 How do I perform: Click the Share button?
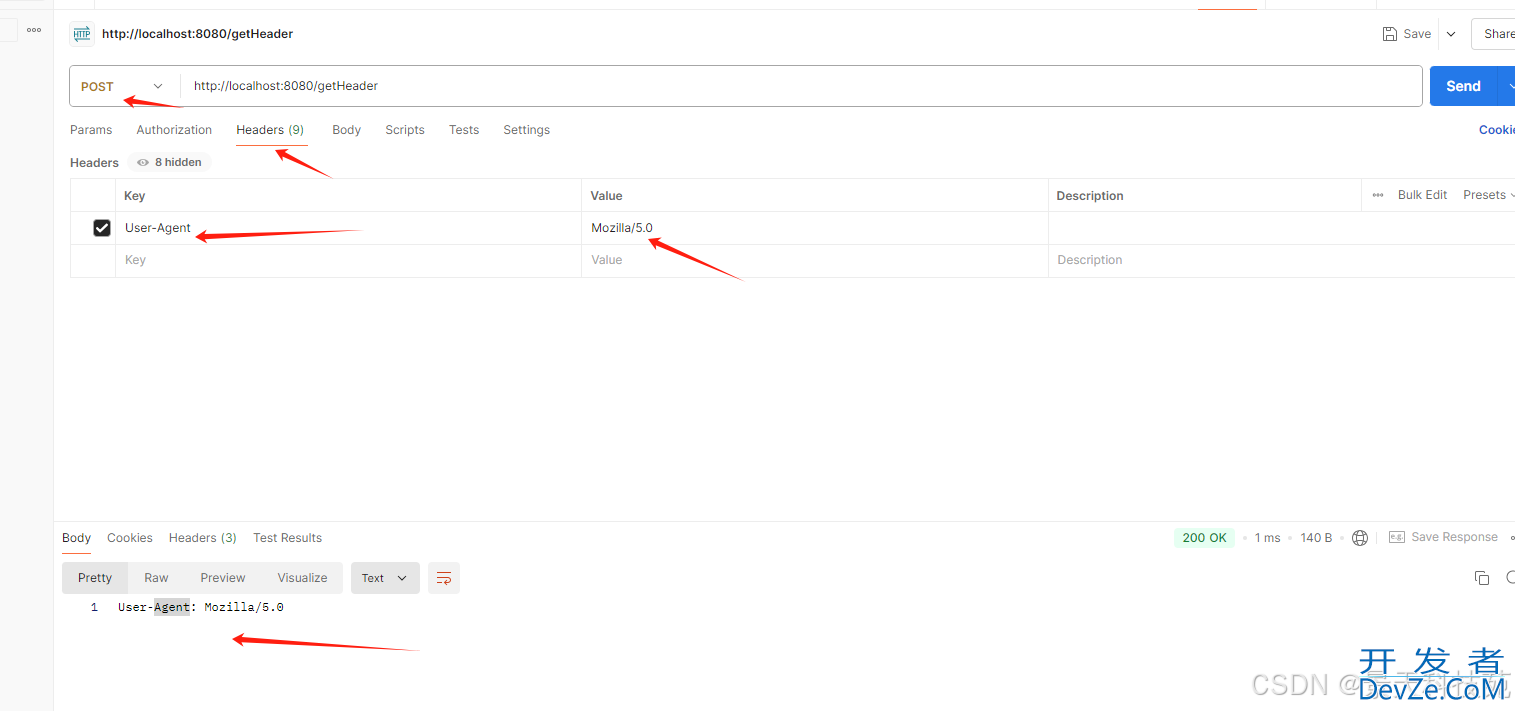[1494, 34]
